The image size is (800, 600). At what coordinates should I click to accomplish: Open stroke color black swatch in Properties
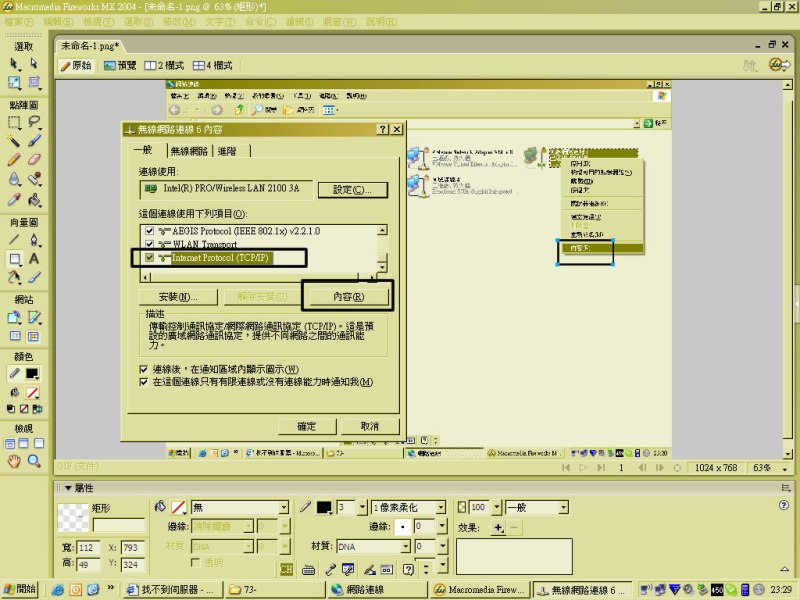[x=324, y=508]
